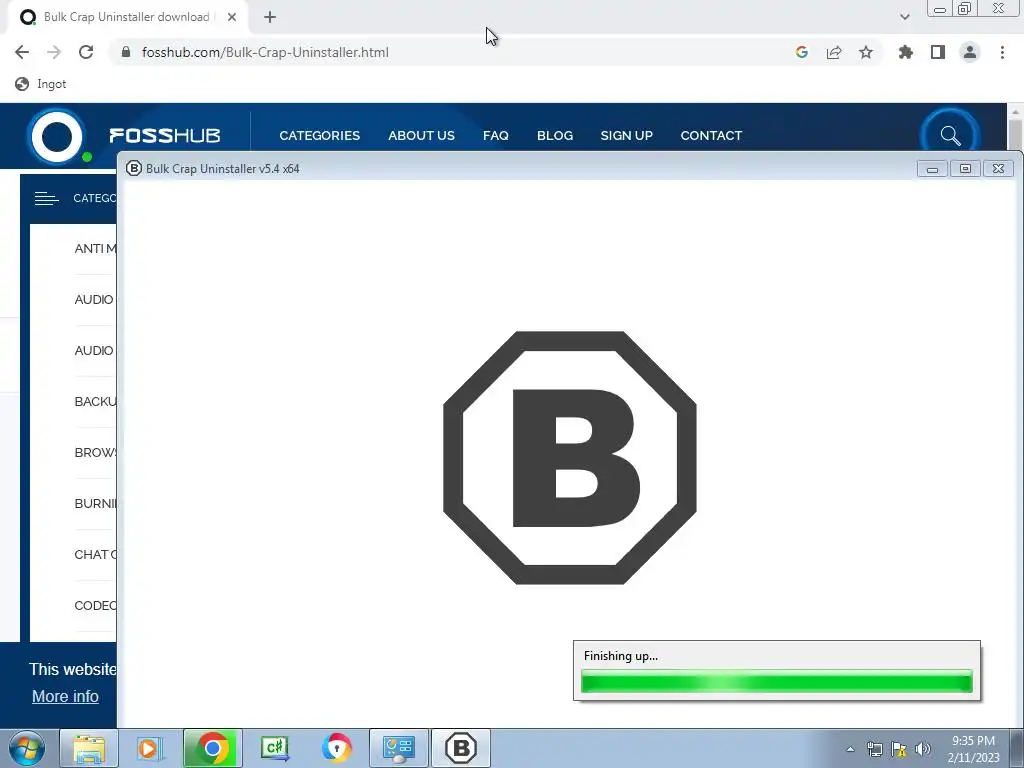Click the Google icon in address bar
This screenshot has width=1024, height=768.
(x=802, y=52)
